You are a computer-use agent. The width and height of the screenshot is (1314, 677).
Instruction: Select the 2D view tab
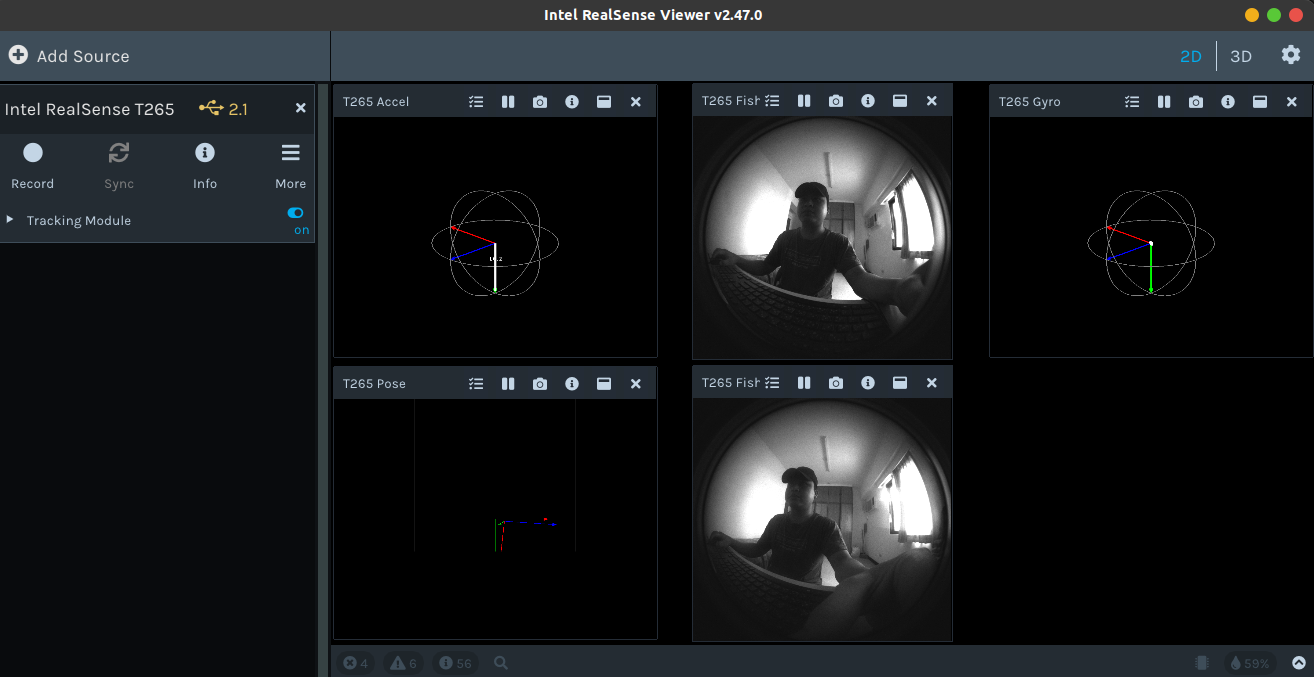[1191, 56]
